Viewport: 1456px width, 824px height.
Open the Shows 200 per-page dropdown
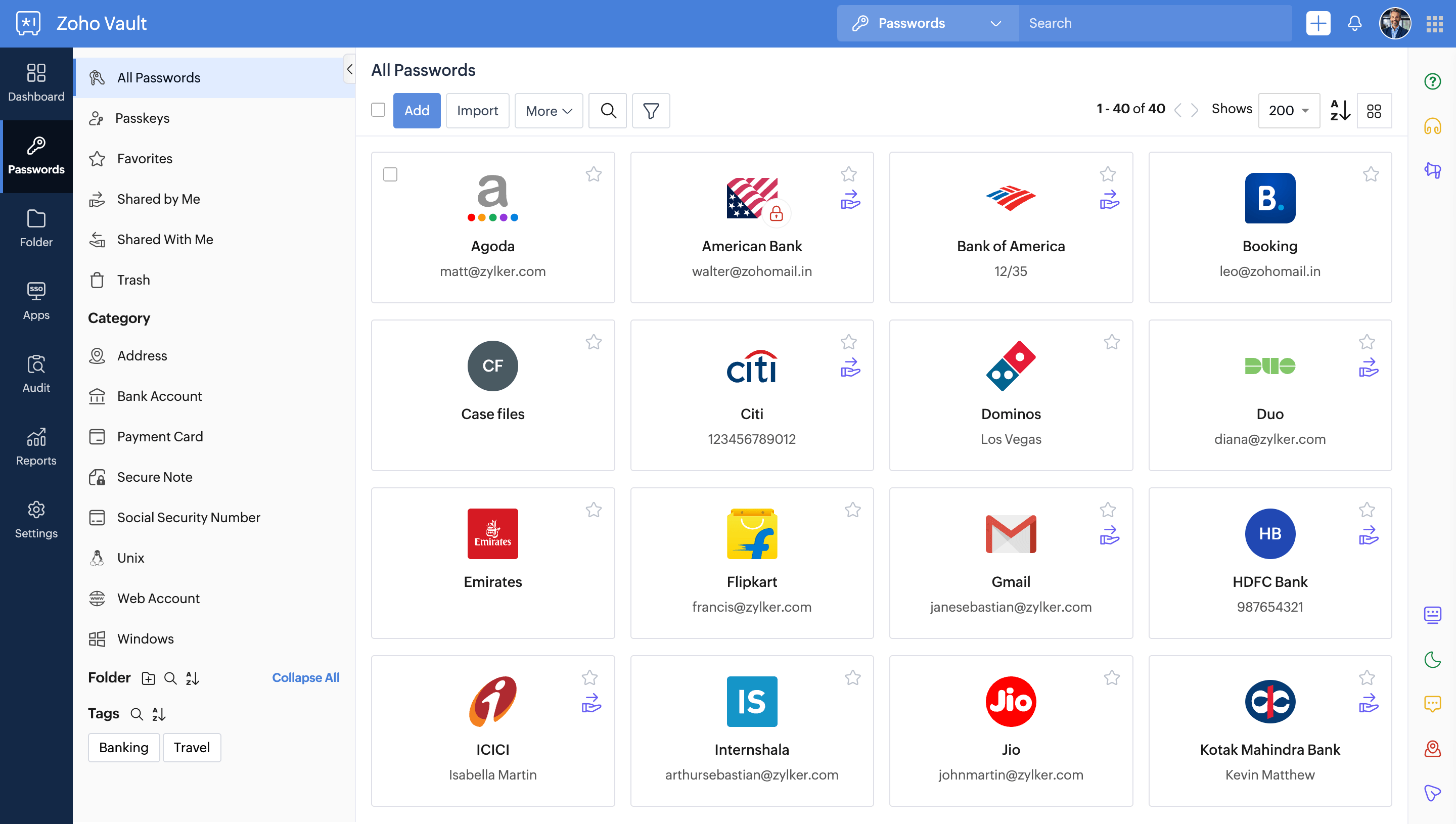[x=1289, y=110]
